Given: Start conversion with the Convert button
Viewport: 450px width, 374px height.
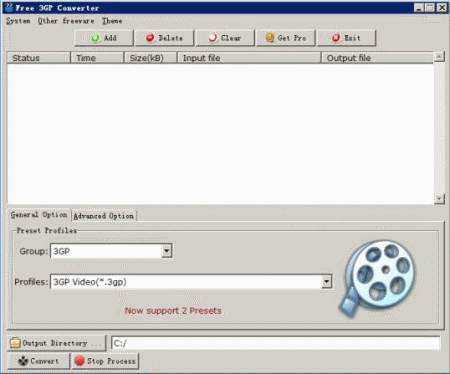Looking at the screenshot, I should click(x=39, y=361).
